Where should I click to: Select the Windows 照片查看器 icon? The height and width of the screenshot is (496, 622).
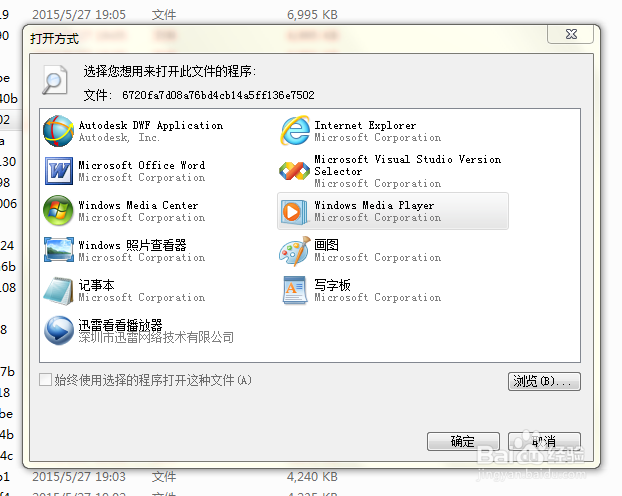(x=59, y=250)
